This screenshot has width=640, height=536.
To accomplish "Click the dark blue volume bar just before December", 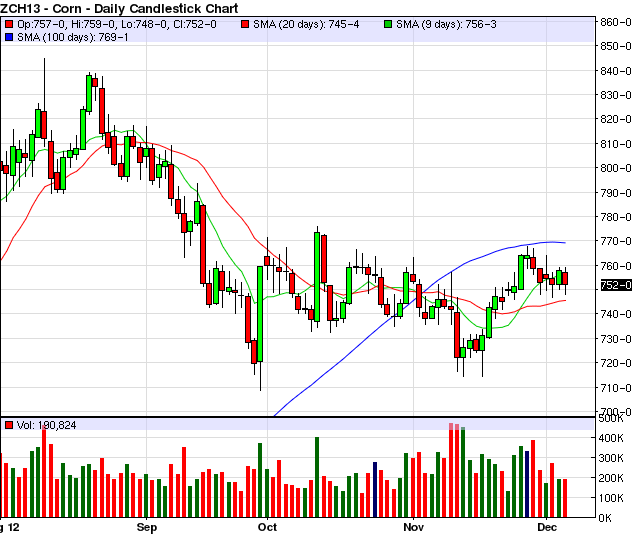I will click(527, 484).
